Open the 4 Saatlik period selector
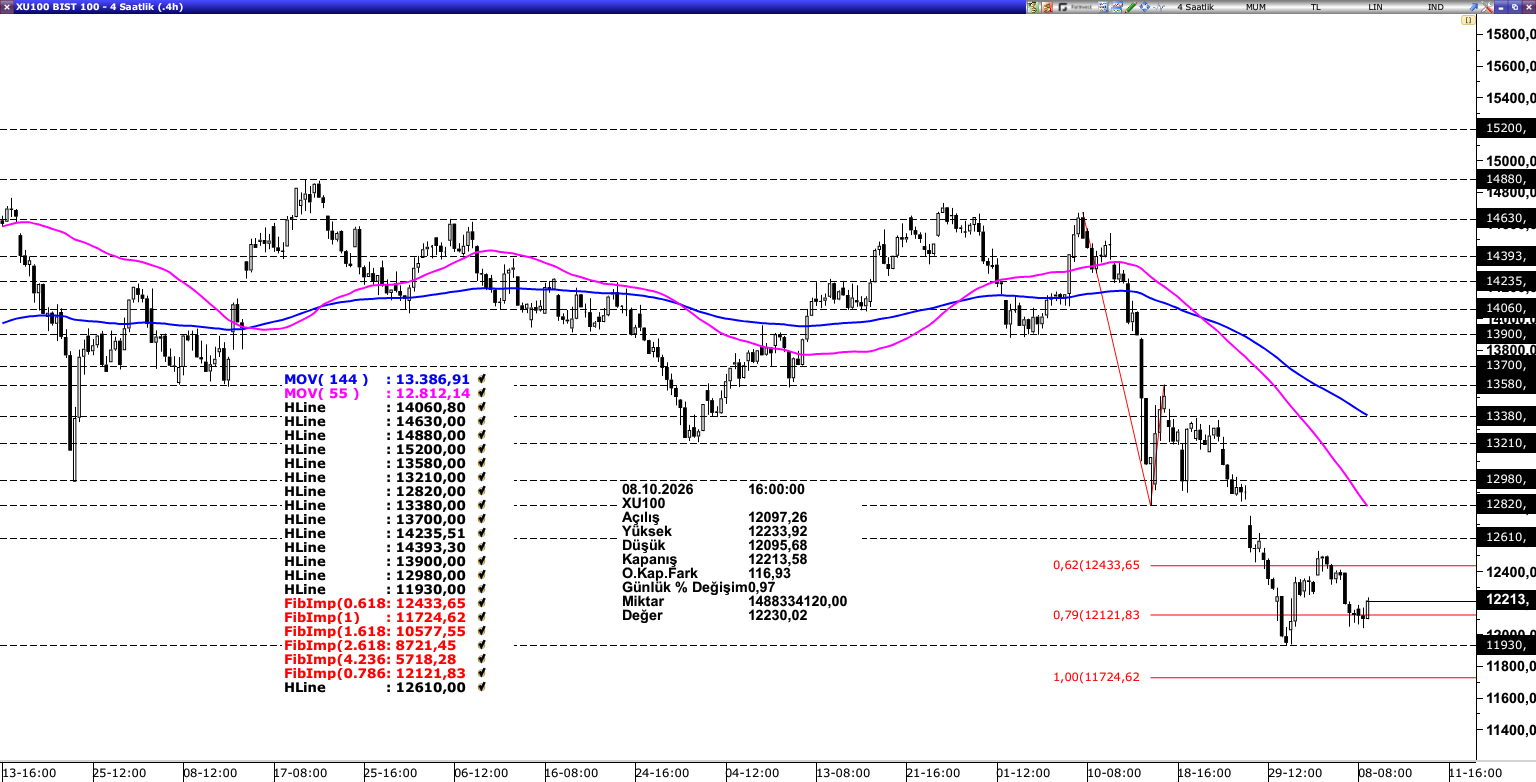Viewport: 1536px width, 782px height. [x=1195, y=7]
